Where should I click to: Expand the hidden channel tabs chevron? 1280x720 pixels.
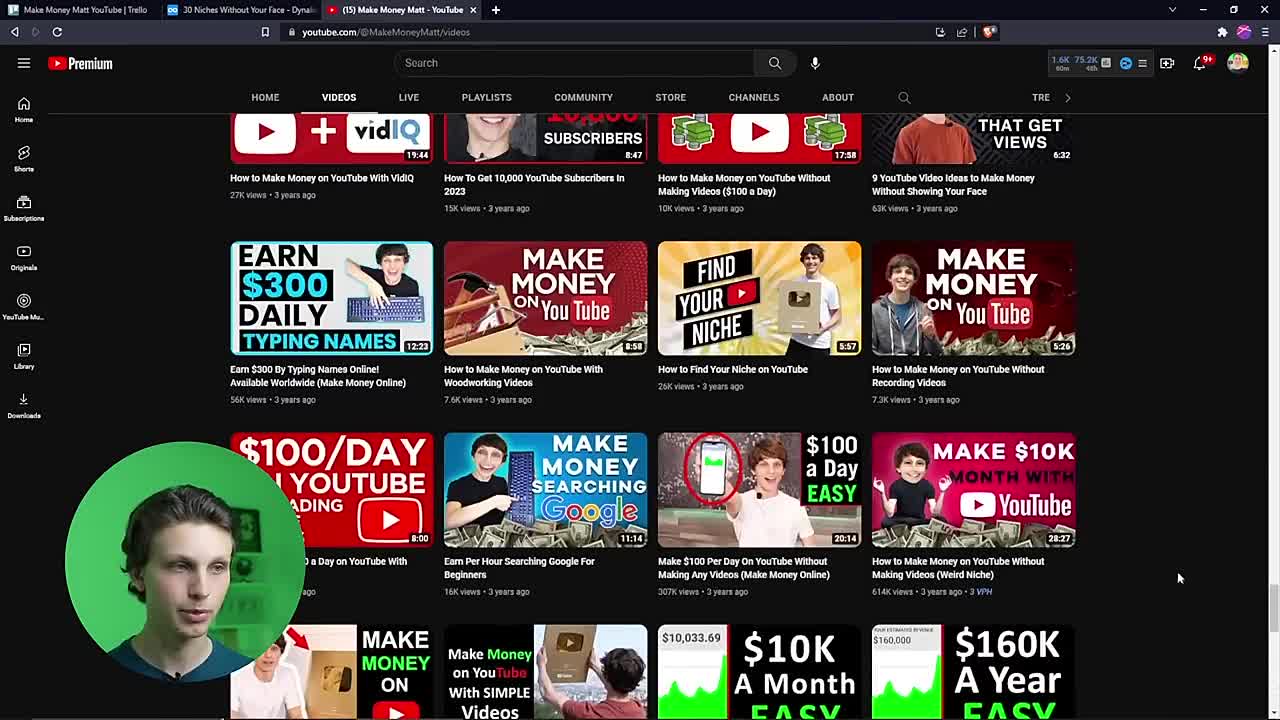(x=1067, y=97)
